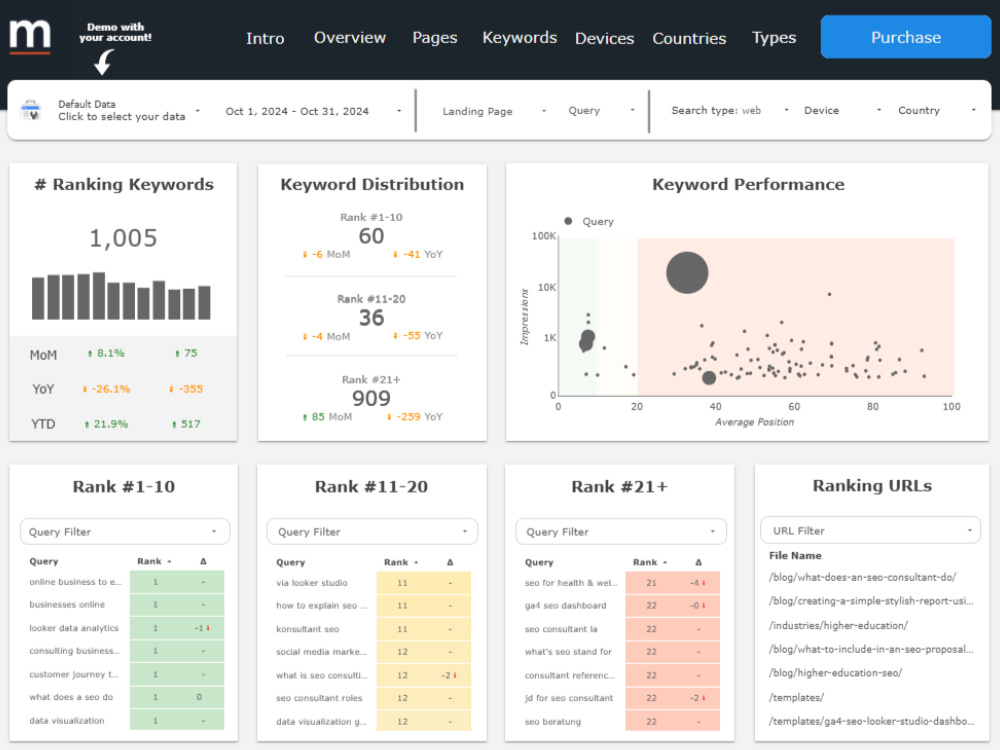Image resolution: width=1000 pixels, height=750 pixels.
Task: Select 'businesses online' query row
Action: pos(126,605)
